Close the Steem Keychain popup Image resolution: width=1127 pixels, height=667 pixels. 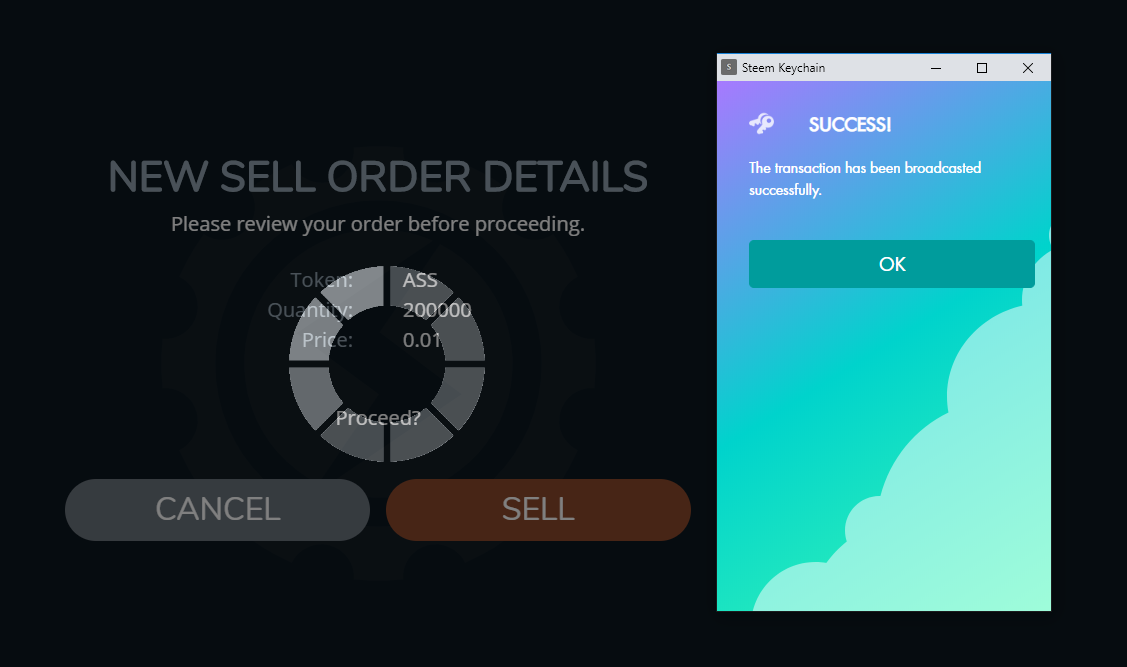[1028, 68]
